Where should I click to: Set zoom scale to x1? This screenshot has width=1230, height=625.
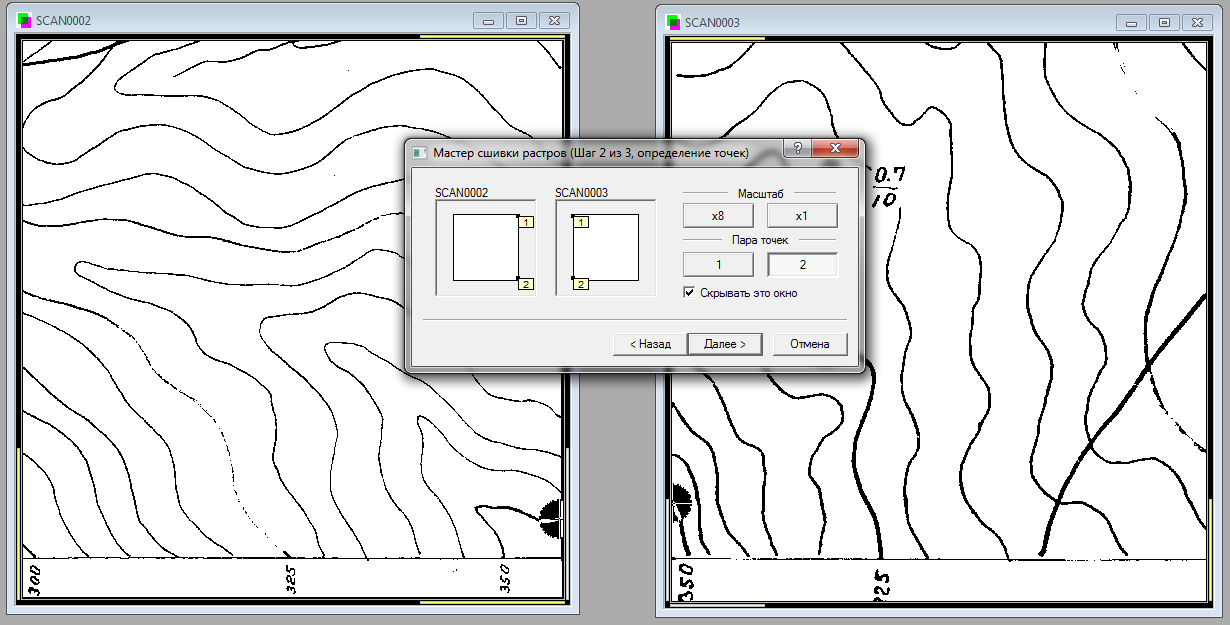pos(802,216)
